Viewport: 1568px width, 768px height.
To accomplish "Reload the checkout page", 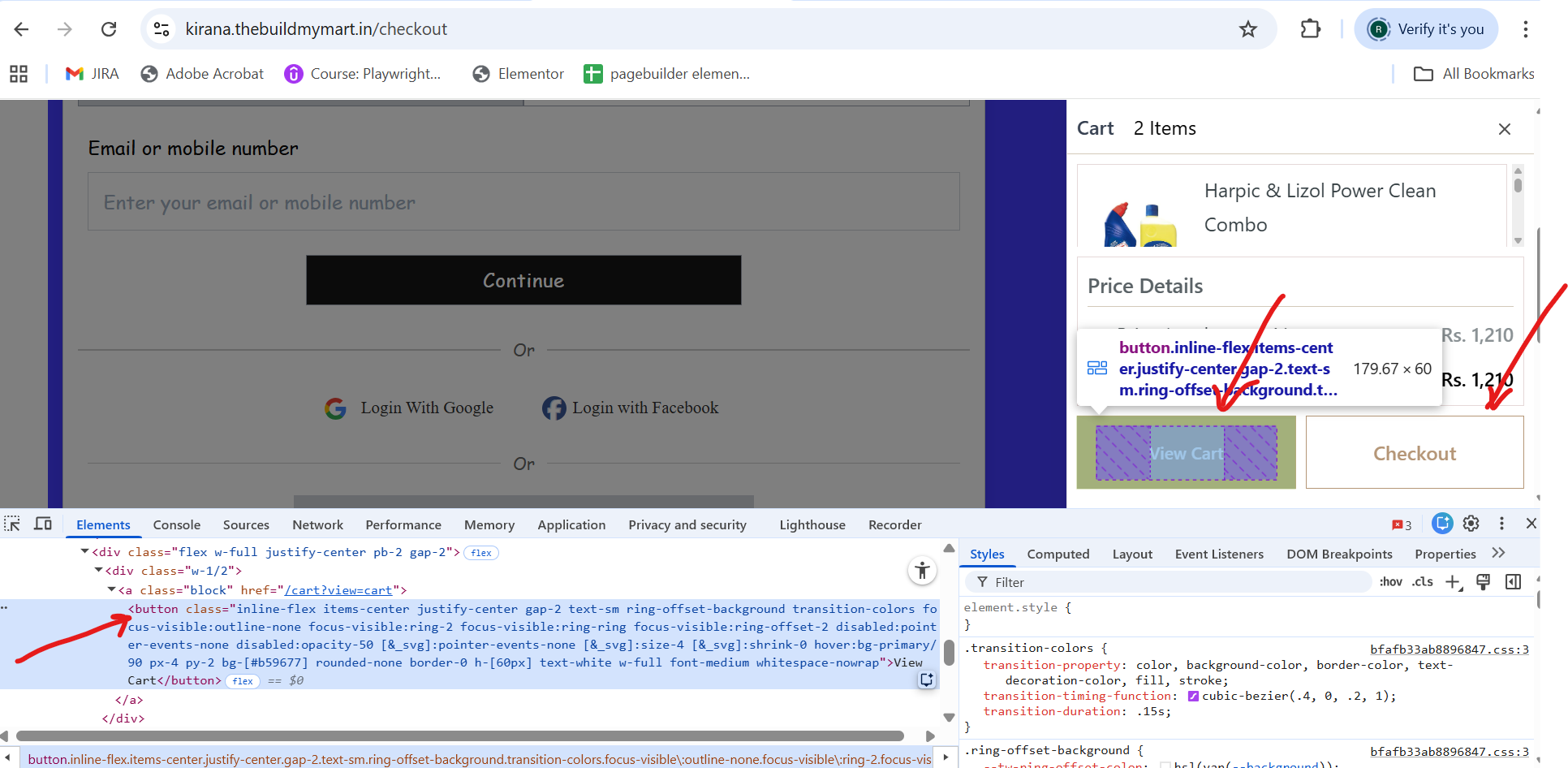I will 109,29.
